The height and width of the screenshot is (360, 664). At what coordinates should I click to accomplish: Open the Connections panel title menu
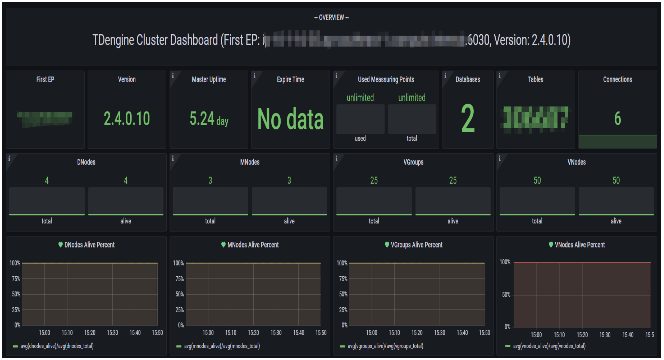(617, 79)
